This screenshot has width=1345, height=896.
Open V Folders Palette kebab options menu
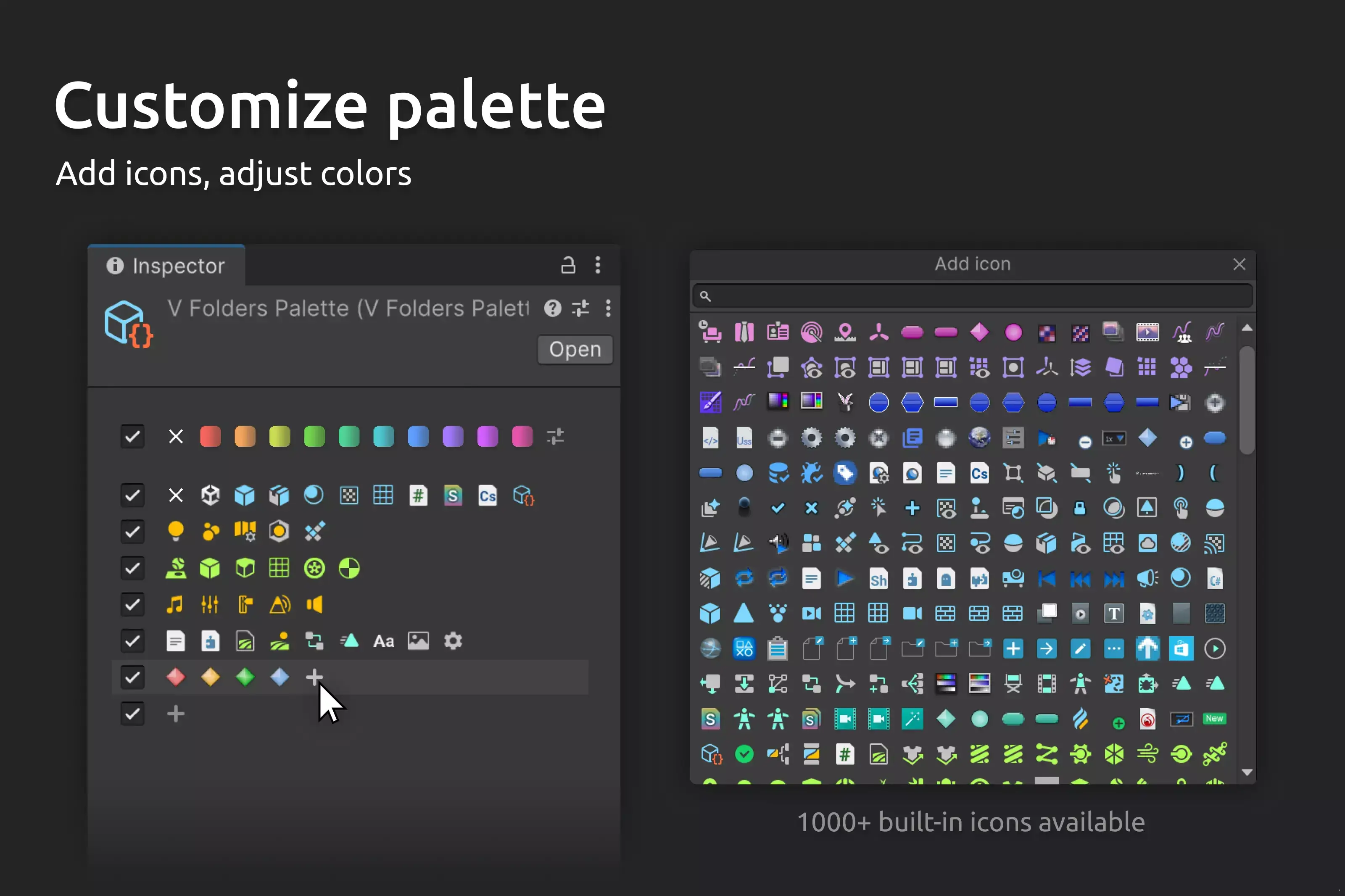pyautogui.click(x=608, y=308)
